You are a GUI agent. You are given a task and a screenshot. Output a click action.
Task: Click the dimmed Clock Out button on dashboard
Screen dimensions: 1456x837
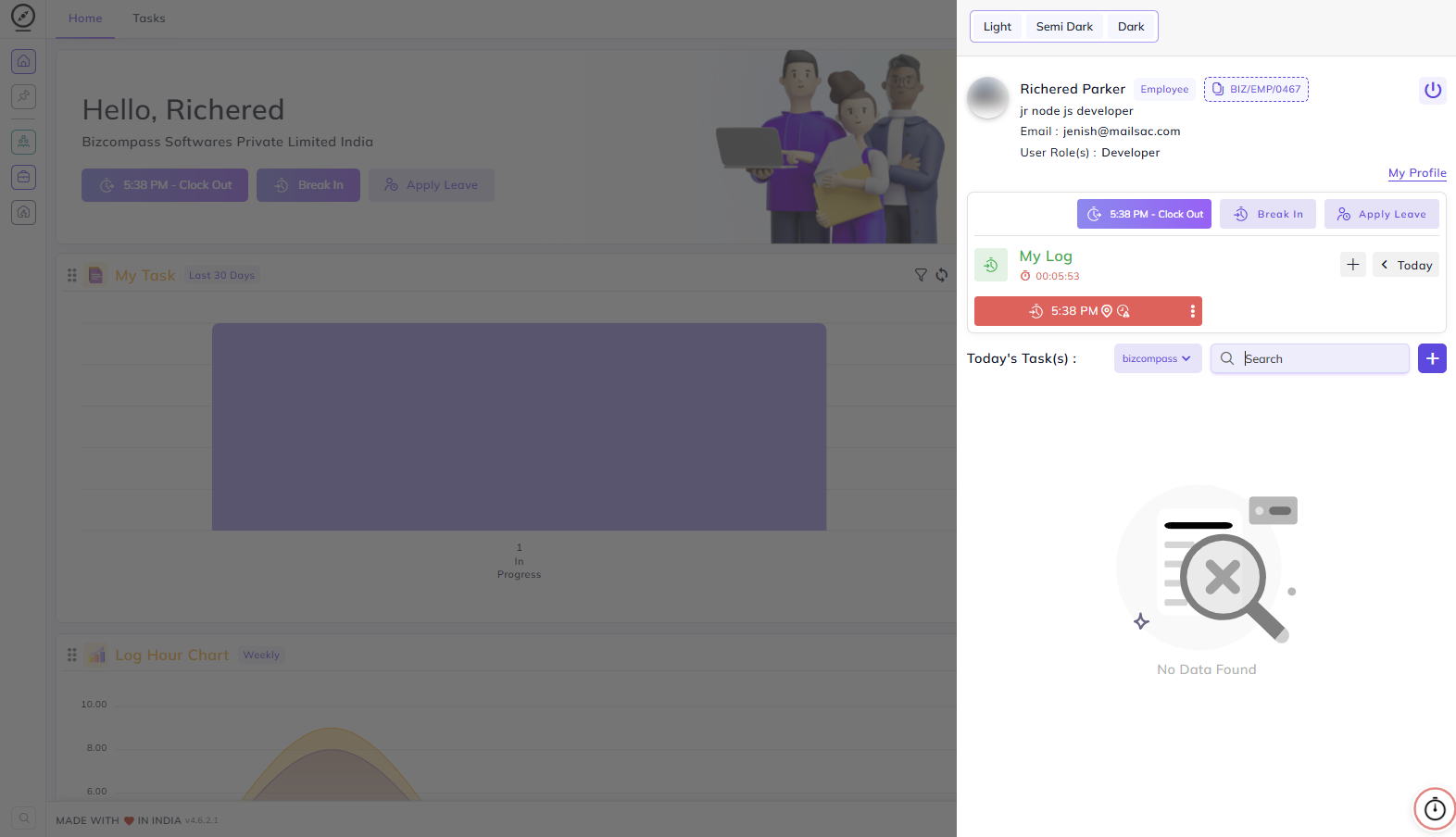[165, 185]
